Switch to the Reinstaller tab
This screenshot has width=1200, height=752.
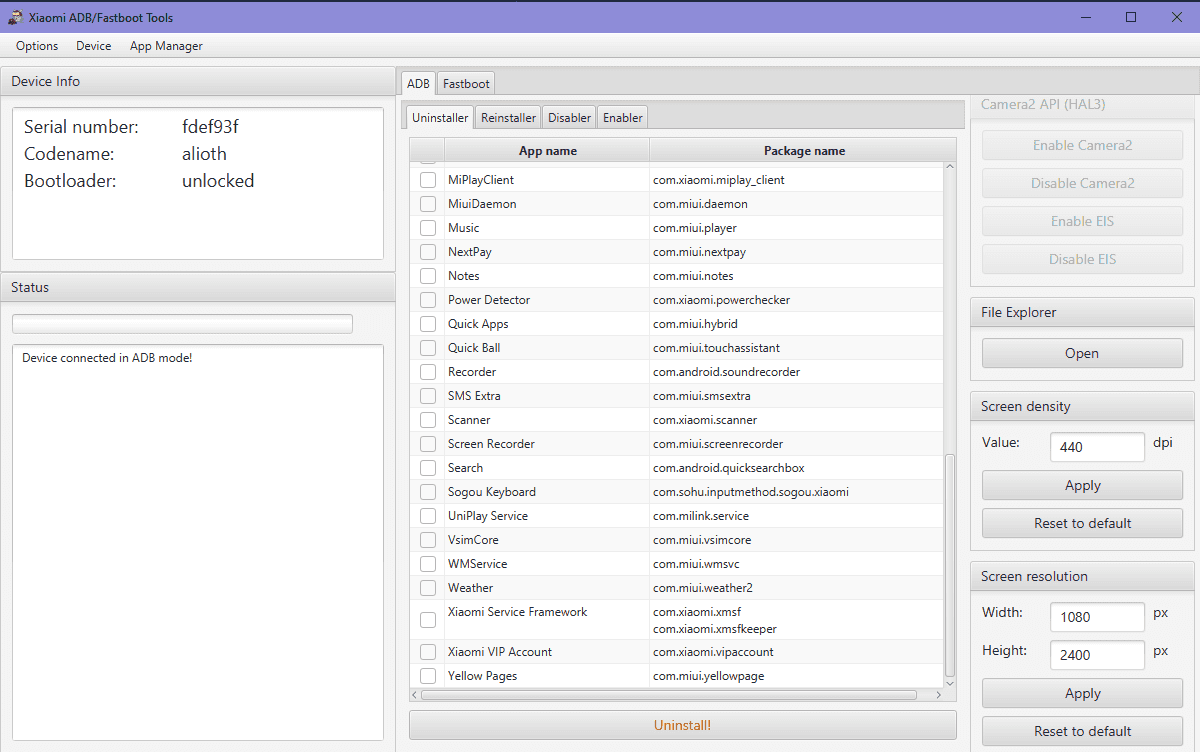coord(508,118)
